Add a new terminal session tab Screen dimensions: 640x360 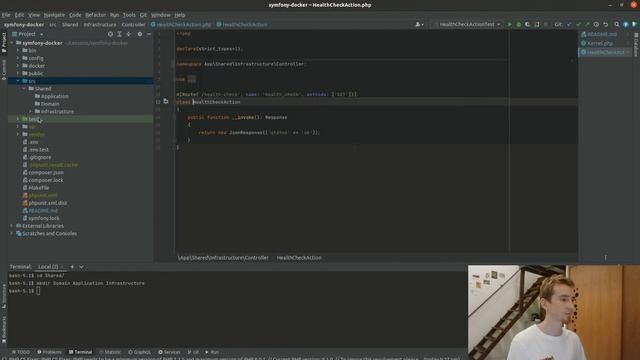tap(72, 267)
